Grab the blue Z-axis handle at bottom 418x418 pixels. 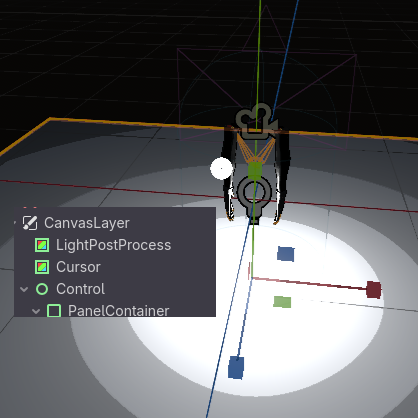tap(236, 367)
